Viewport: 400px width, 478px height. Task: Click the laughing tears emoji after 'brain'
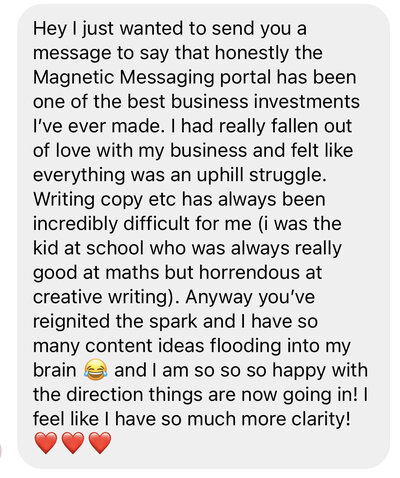point(96,370)
